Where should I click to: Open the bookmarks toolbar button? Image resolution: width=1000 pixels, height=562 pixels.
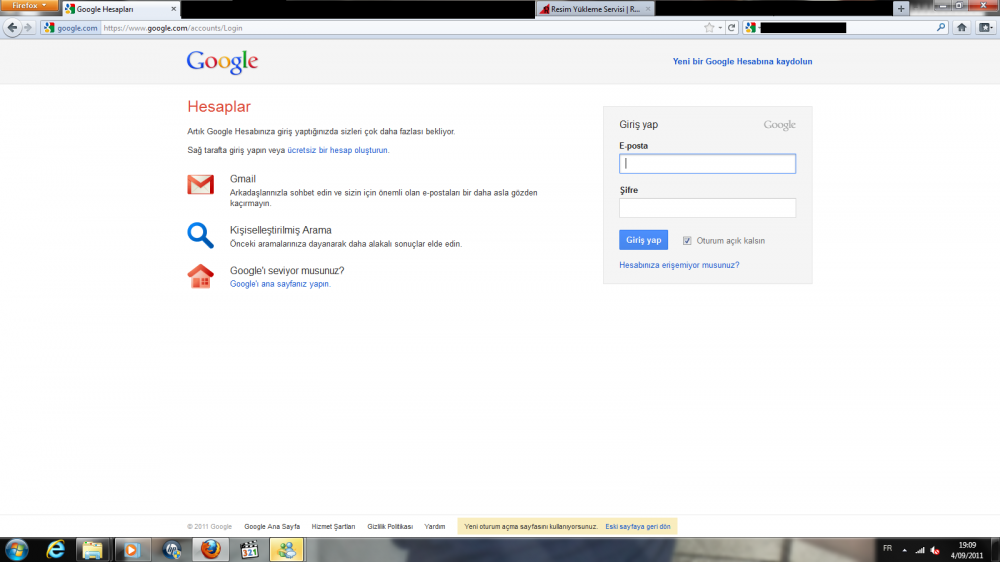(x=985, y=27)
